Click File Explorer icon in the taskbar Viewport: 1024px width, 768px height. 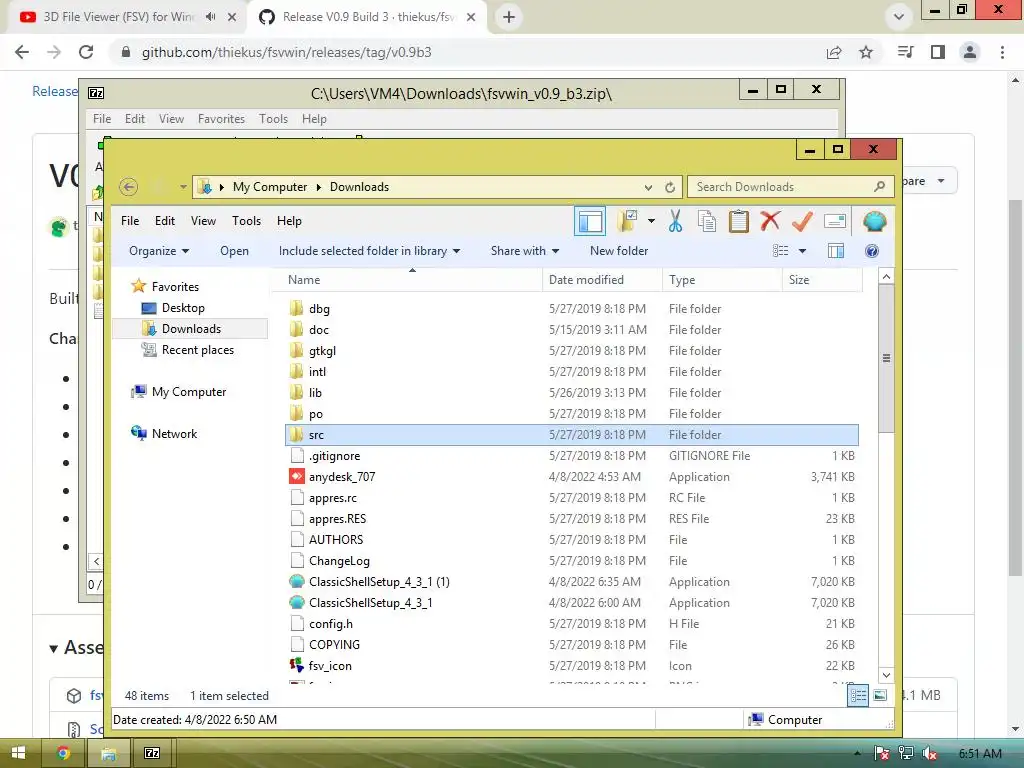(108, 753)
